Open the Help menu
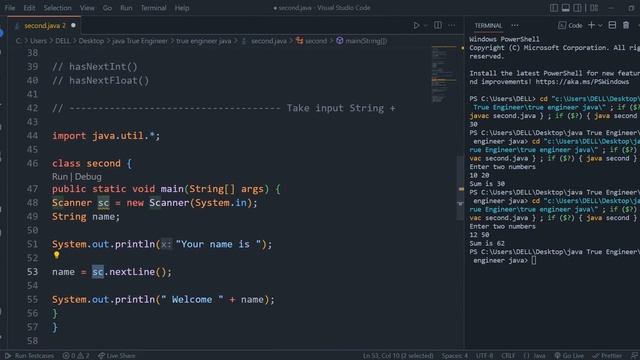 pos(182,8)
